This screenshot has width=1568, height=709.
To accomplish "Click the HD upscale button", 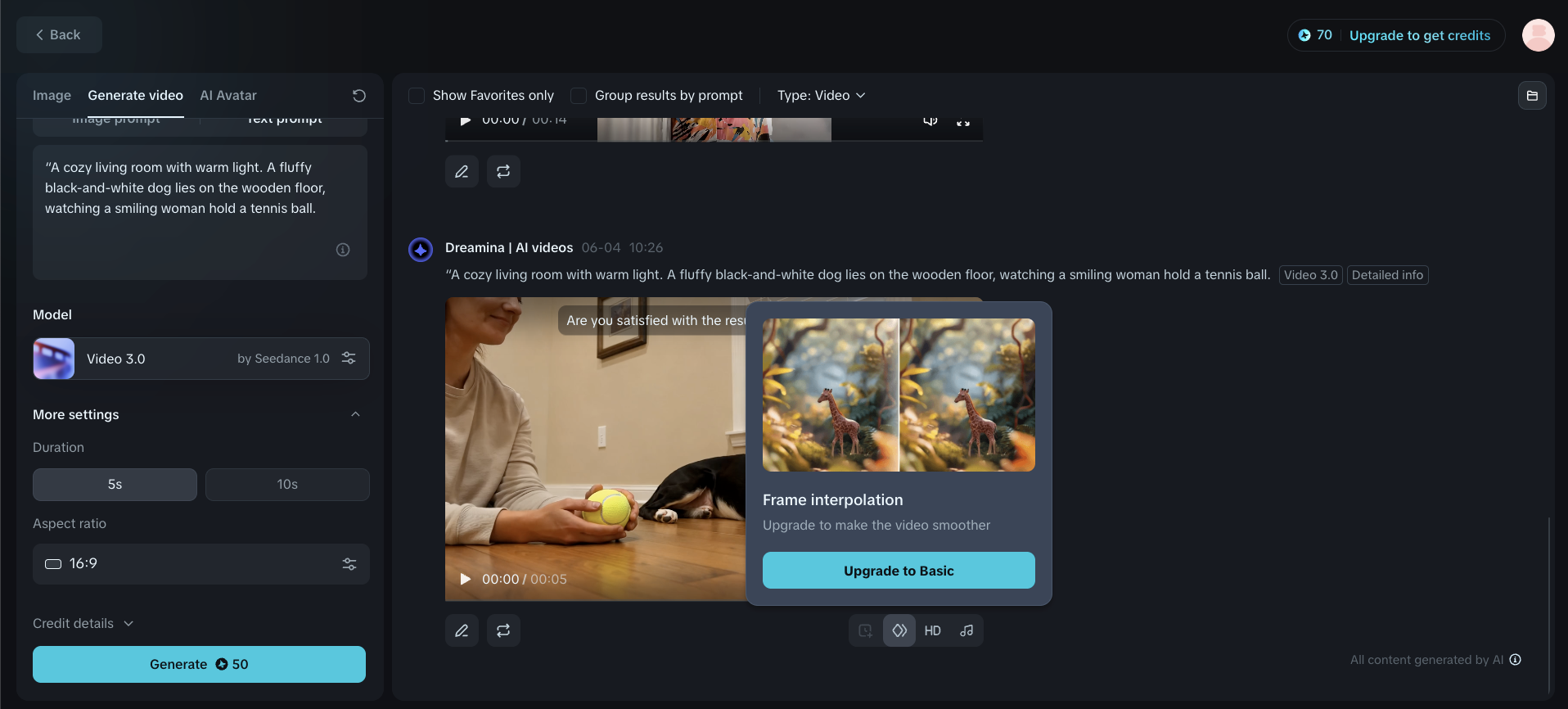I will 932,630.
